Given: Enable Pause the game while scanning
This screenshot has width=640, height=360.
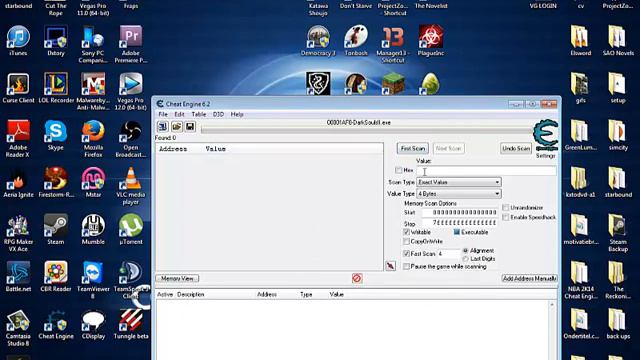Looking at the screenshot, I should coord(406,266).
